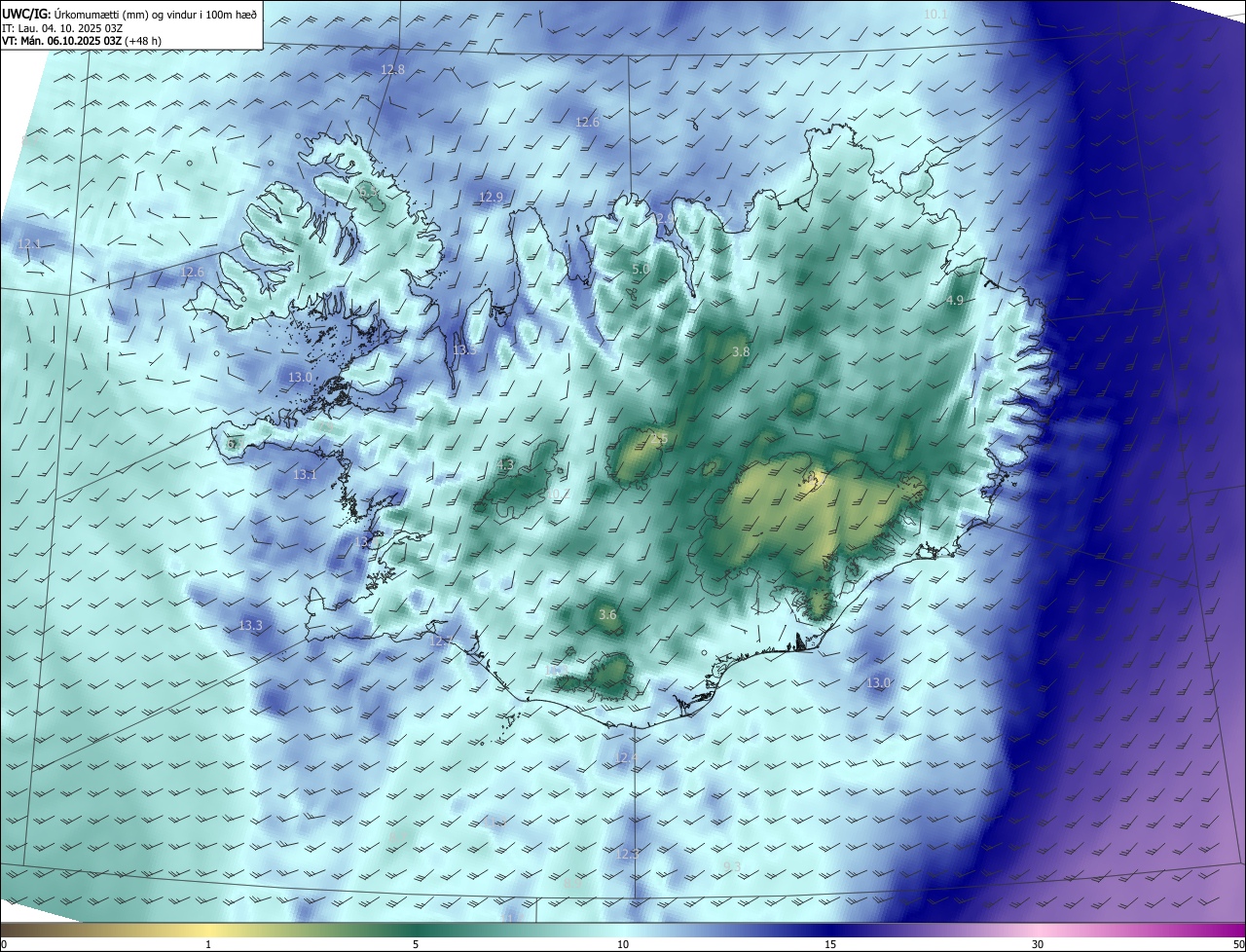Click the map title 'Úrkomumætti (mm) og vindur i 100m hæð'

[x=154, y=13]
